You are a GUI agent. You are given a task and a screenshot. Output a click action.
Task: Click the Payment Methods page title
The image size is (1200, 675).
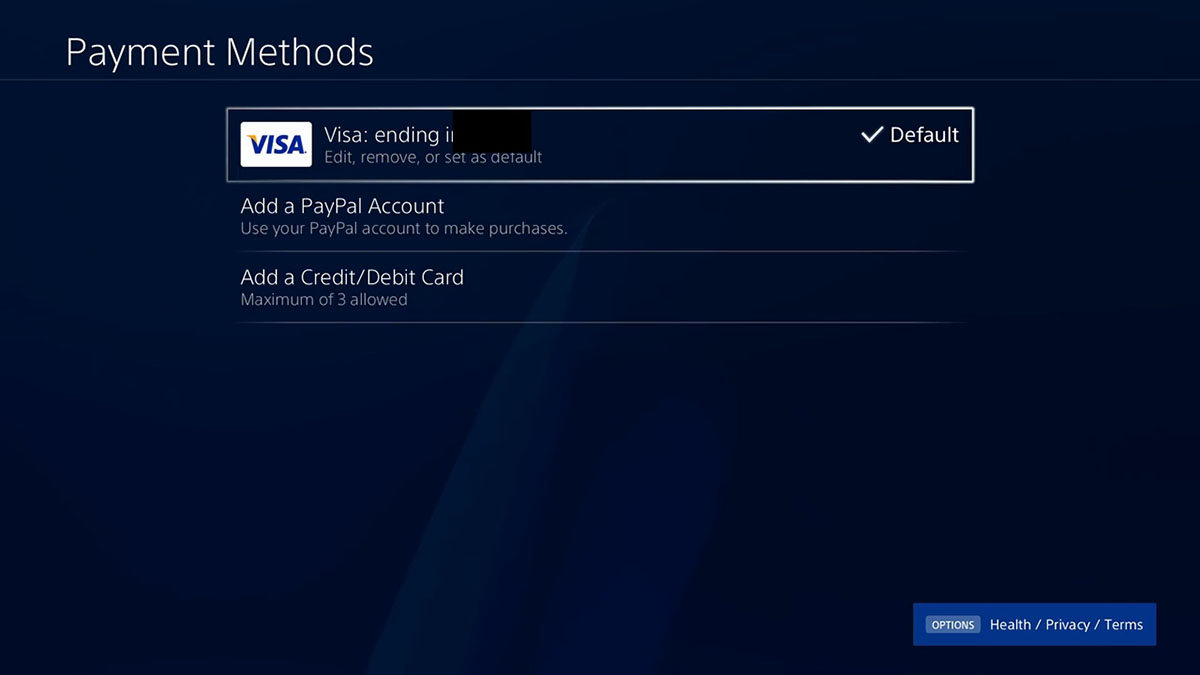point(219,51)
